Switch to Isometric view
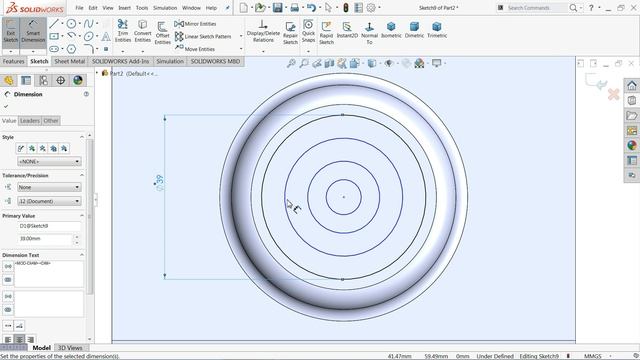This screenshot has height=360, width=640. (391, 30)
